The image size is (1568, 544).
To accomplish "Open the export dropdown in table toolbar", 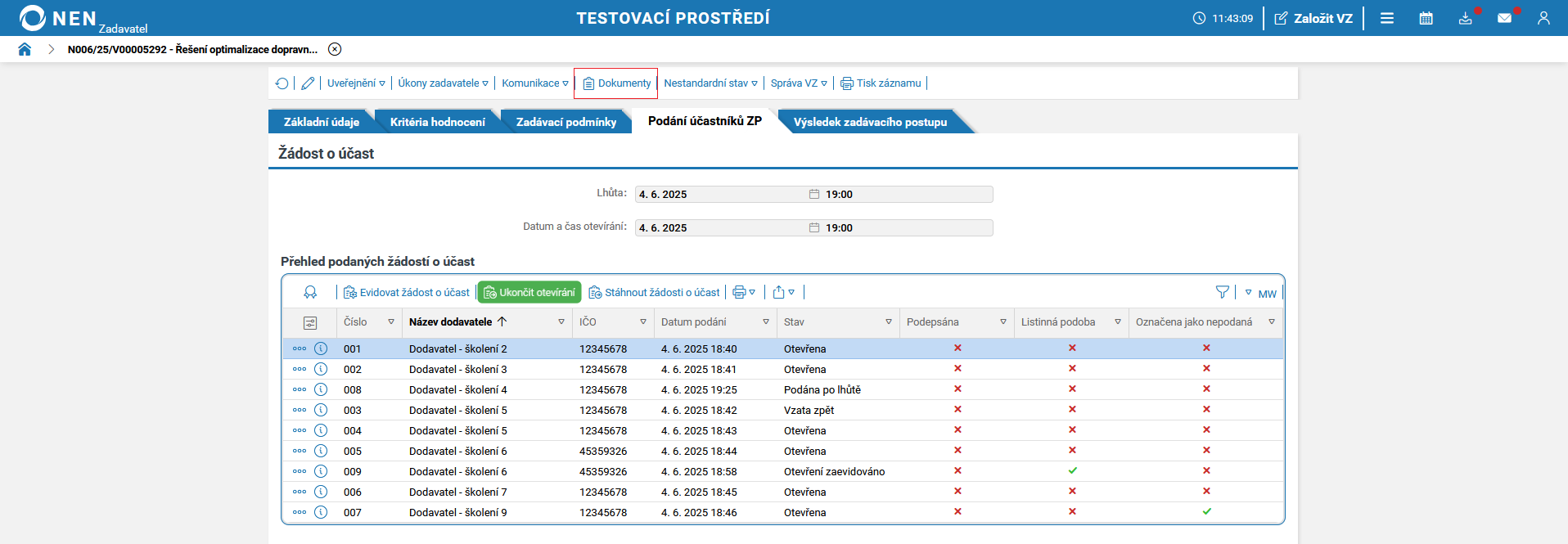I will click(x=784, y=292).
